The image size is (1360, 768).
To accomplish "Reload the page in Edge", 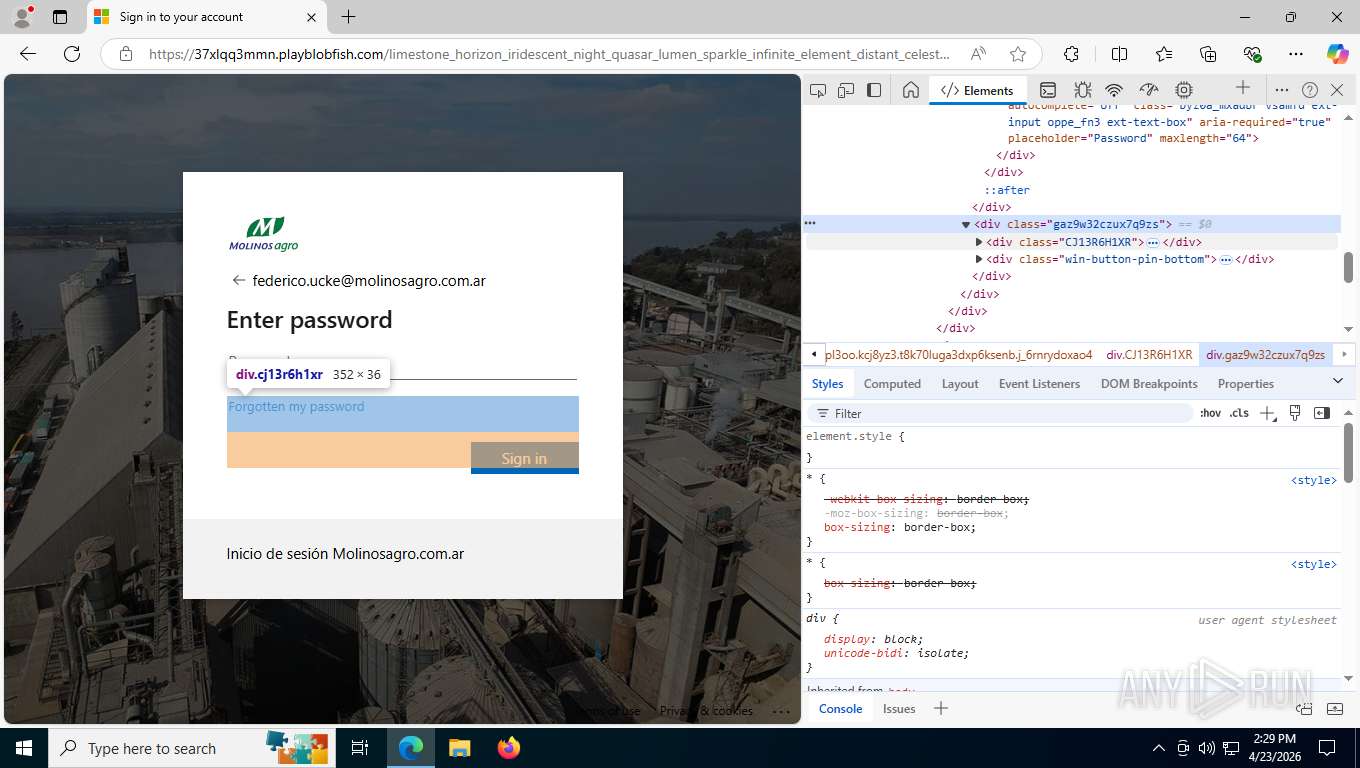I will pos(72,54).
